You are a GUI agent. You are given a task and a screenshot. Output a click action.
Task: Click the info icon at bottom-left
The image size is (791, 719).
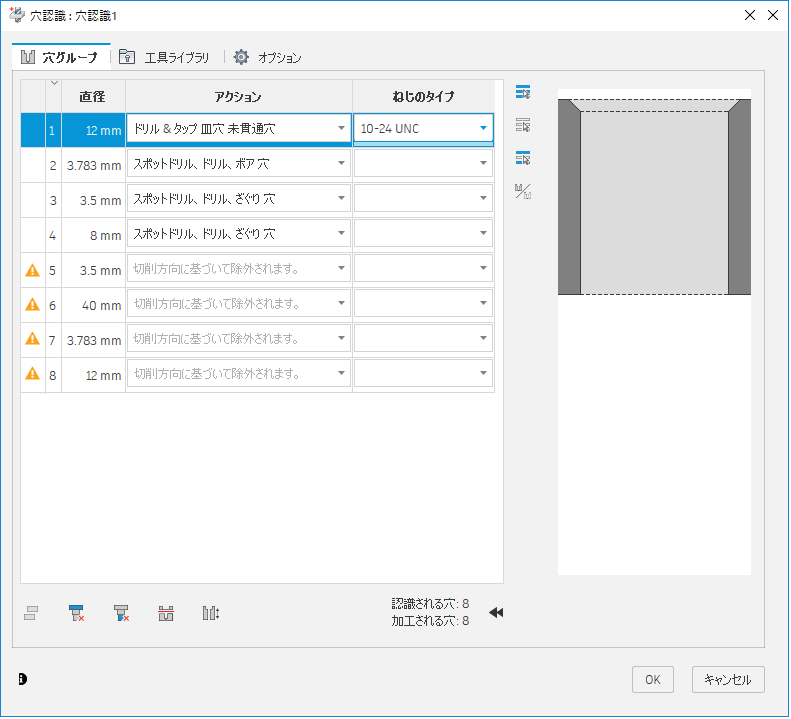pos(23,680)
